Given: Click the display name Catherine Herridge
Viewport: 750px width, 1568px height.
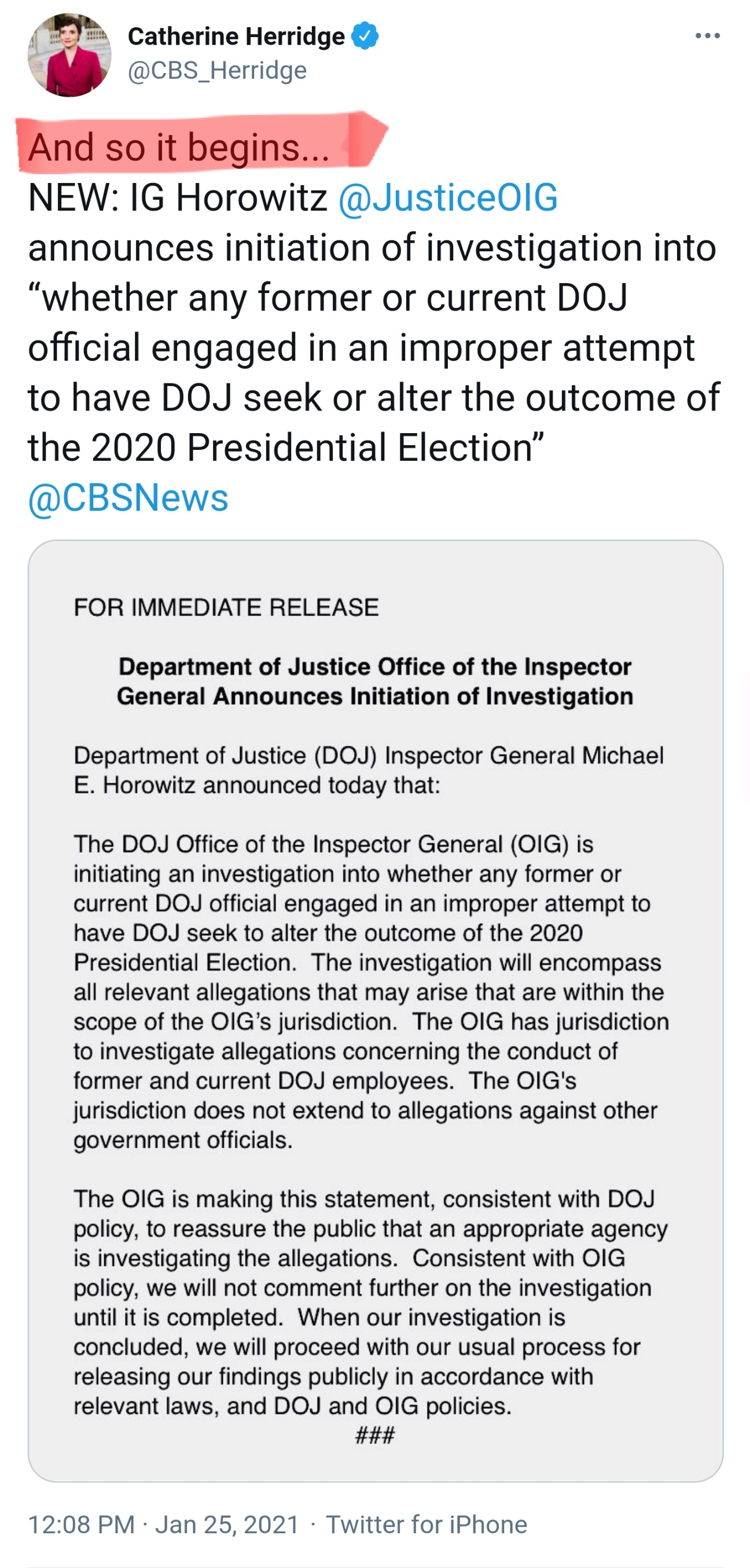Looking at the screenshot, I should pyautogui.click(x=236, y=36).
